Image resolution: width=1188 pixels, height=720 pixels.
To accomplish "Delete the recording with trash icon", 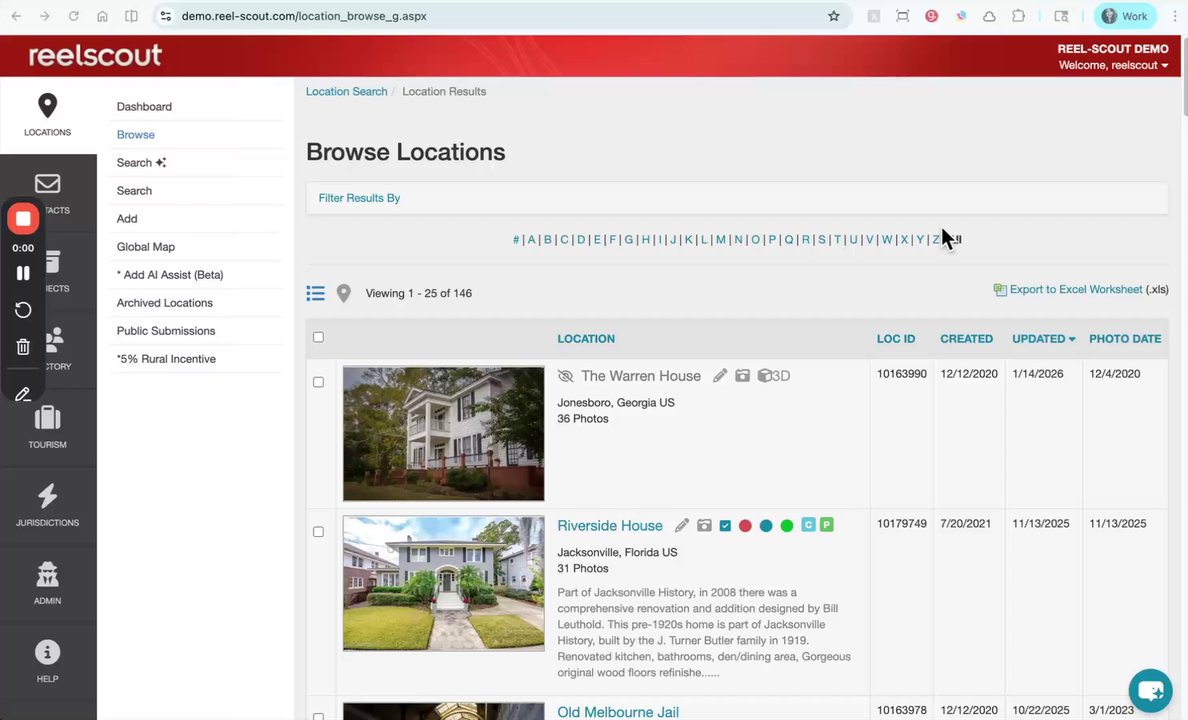I will 23,347.
